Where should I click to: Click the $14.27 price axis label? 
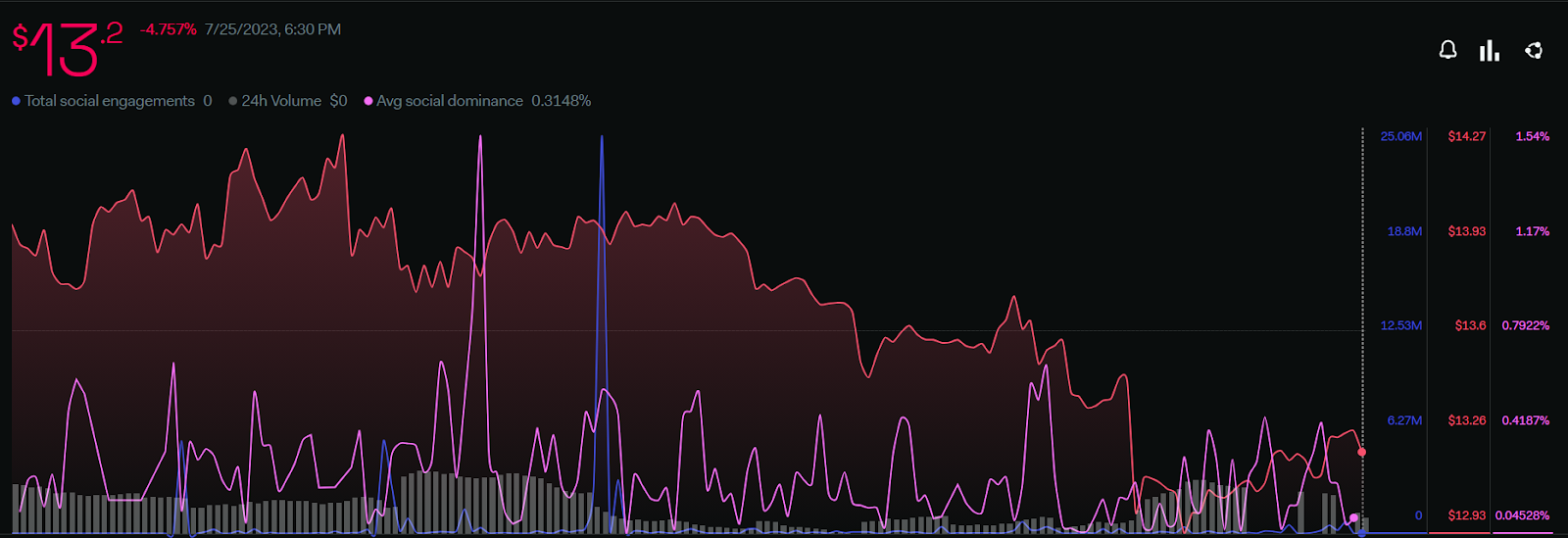click(1467, 136)
